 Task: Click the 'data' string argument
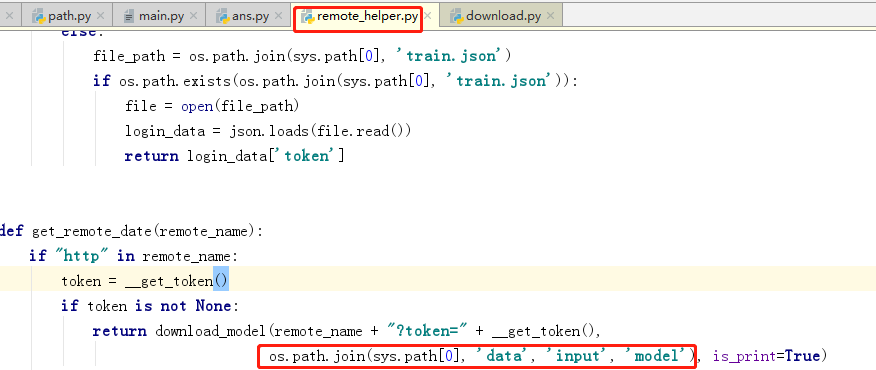click(x=501, y=356)
